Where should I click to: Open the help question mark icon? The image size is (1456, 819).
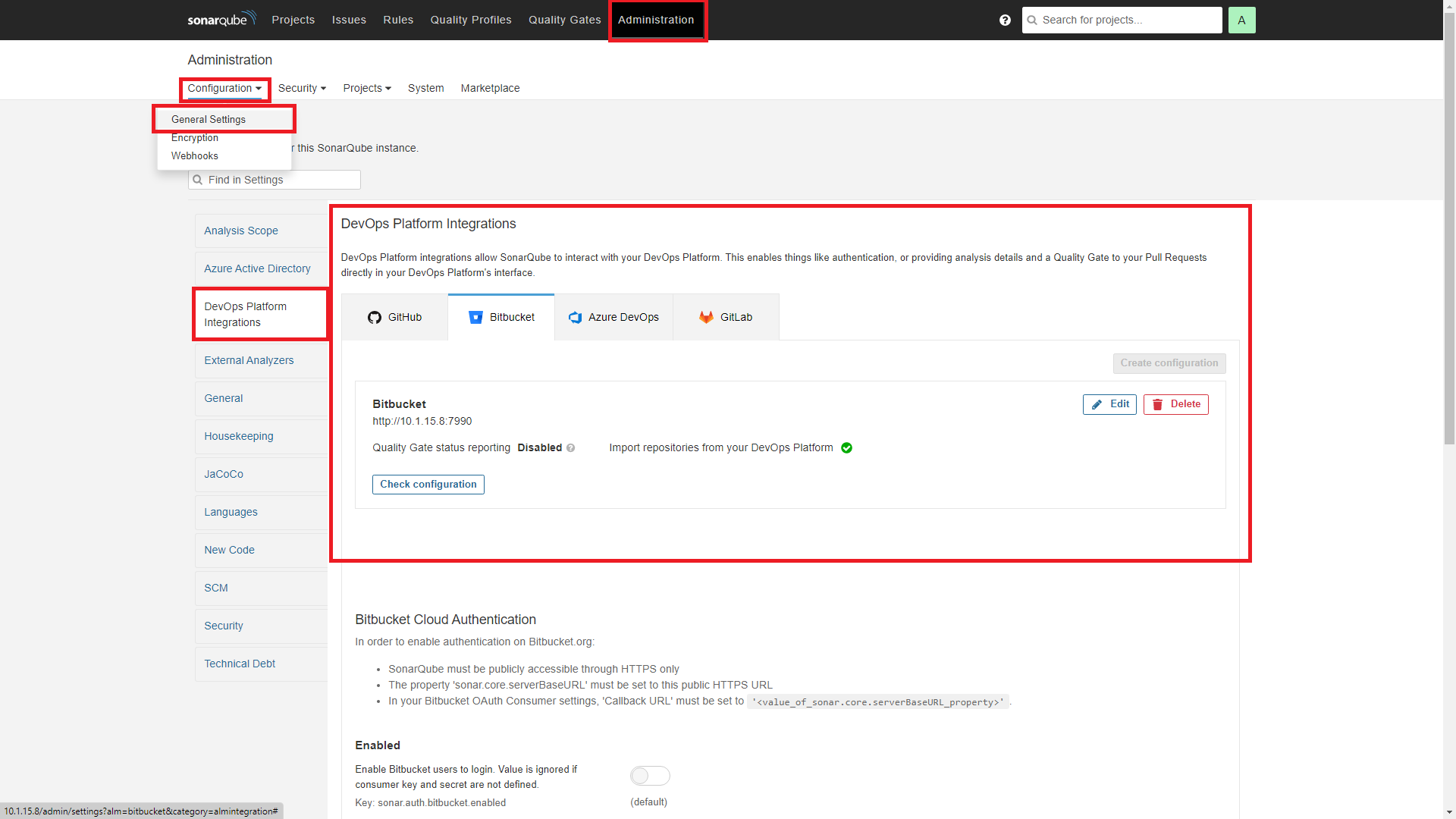1005,20
